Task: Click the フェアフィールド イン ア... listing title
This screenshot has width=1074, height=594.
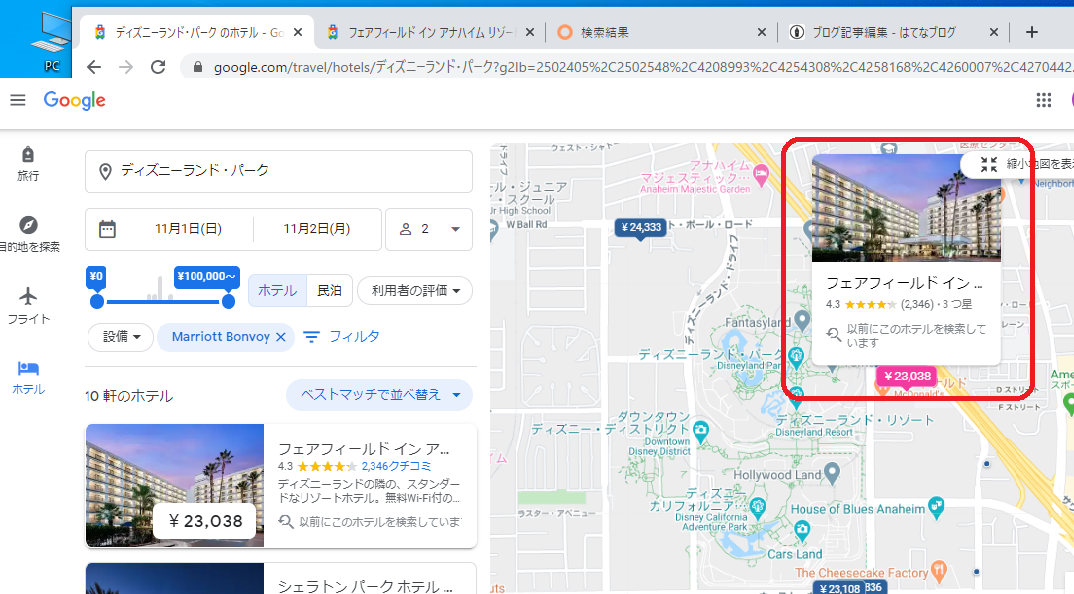Action: [364, 449]
